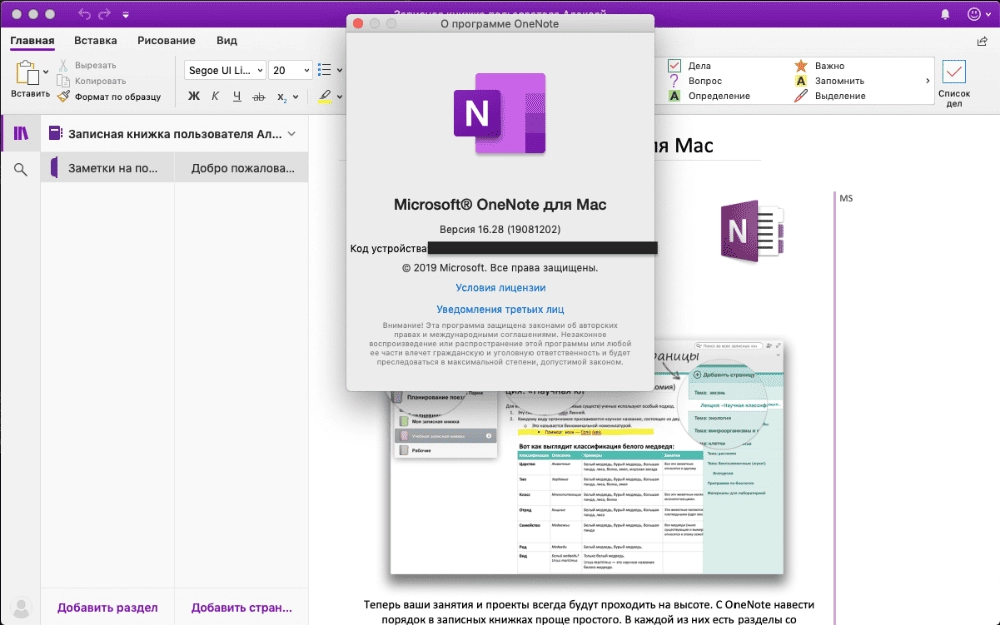Apply yellow text highlight color
The height and width of the screenshot is (625, 1000).
[x=325, y=97]
